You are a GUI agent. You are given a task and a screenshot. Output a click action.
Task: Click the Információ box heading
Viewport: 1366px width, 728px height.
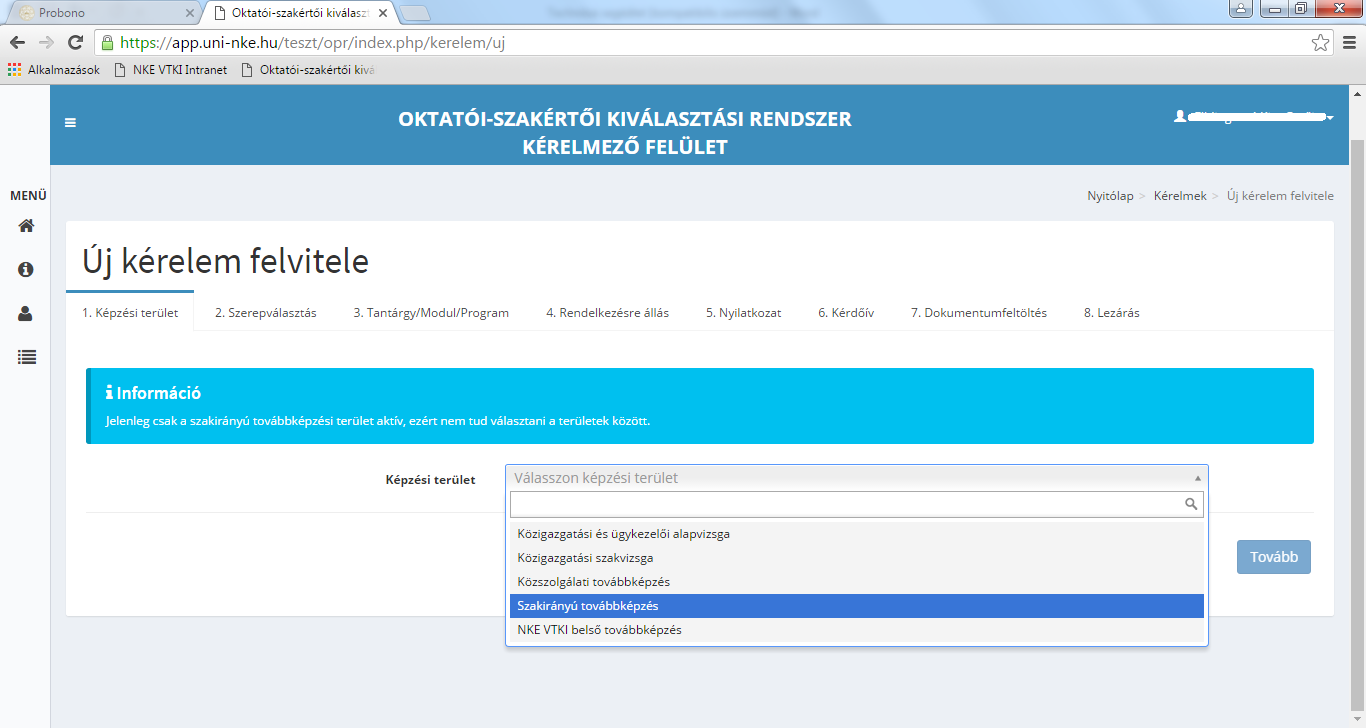coord(153,393)
